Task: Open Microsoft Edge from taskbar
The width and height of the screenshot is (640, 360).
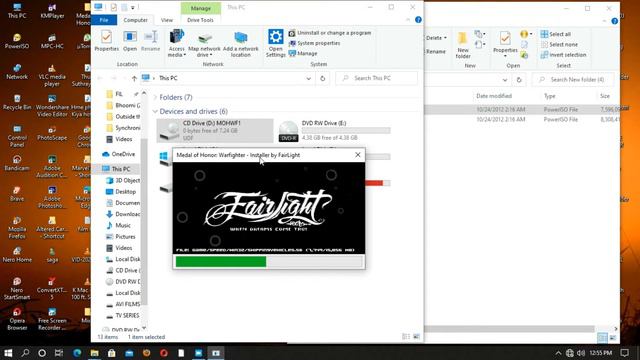Action: 77,353
